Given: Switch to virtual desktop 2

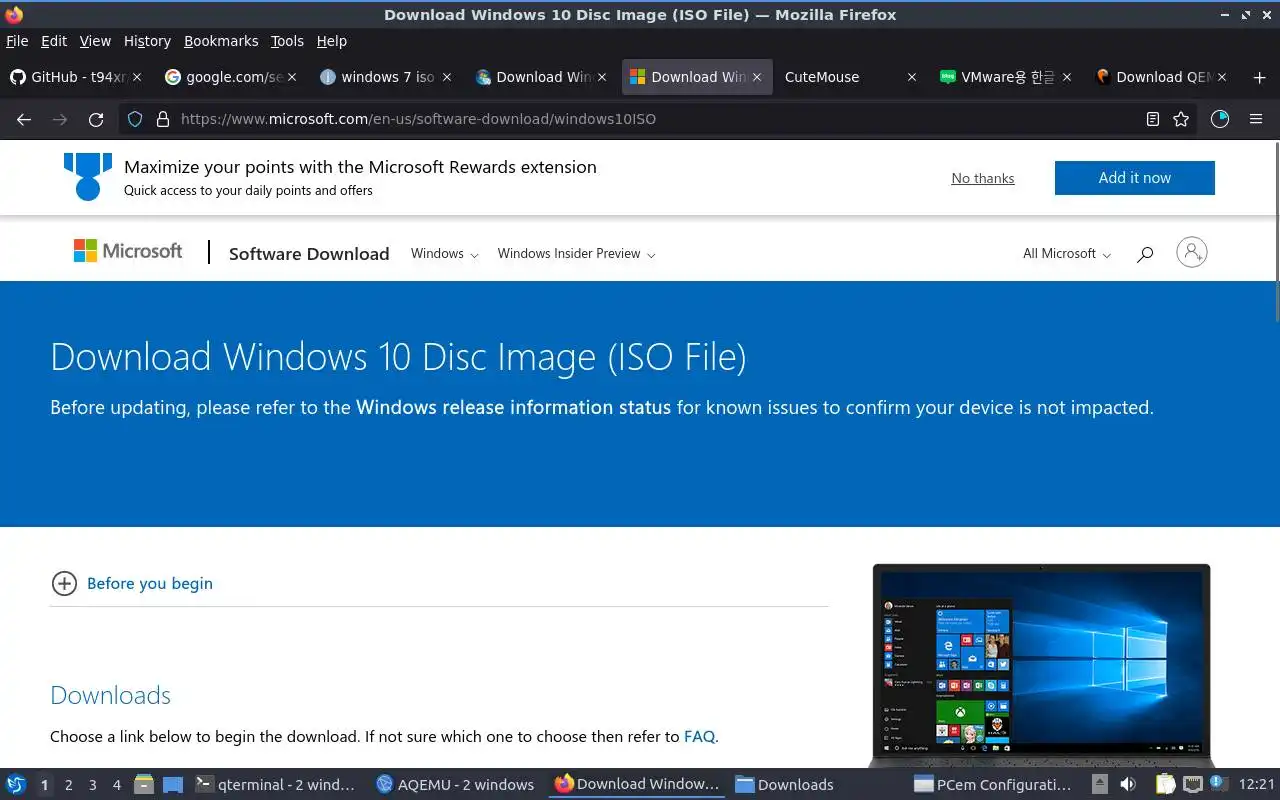Looking at the screenshot, I should click(68, 785).
